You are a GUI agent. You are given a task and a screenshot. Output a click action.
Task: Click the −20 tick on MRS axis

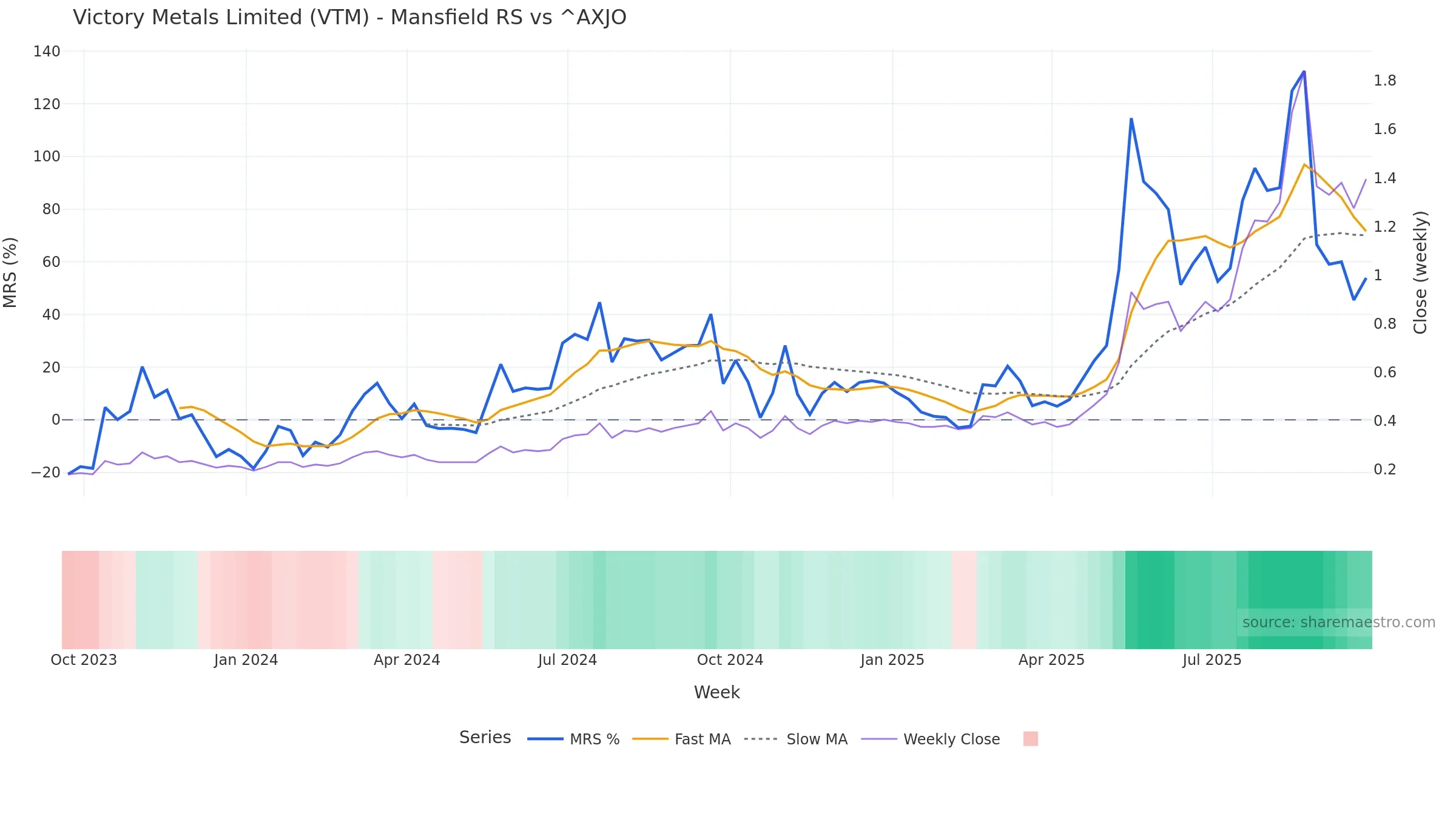(45, 473)
